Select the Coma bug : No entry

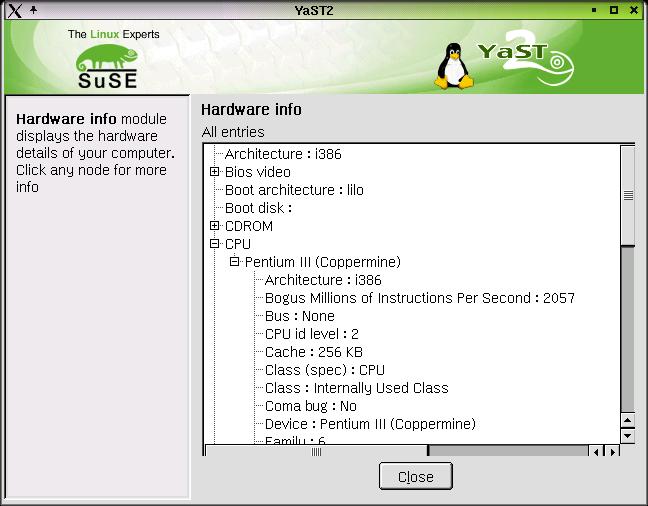click(310, 406)
